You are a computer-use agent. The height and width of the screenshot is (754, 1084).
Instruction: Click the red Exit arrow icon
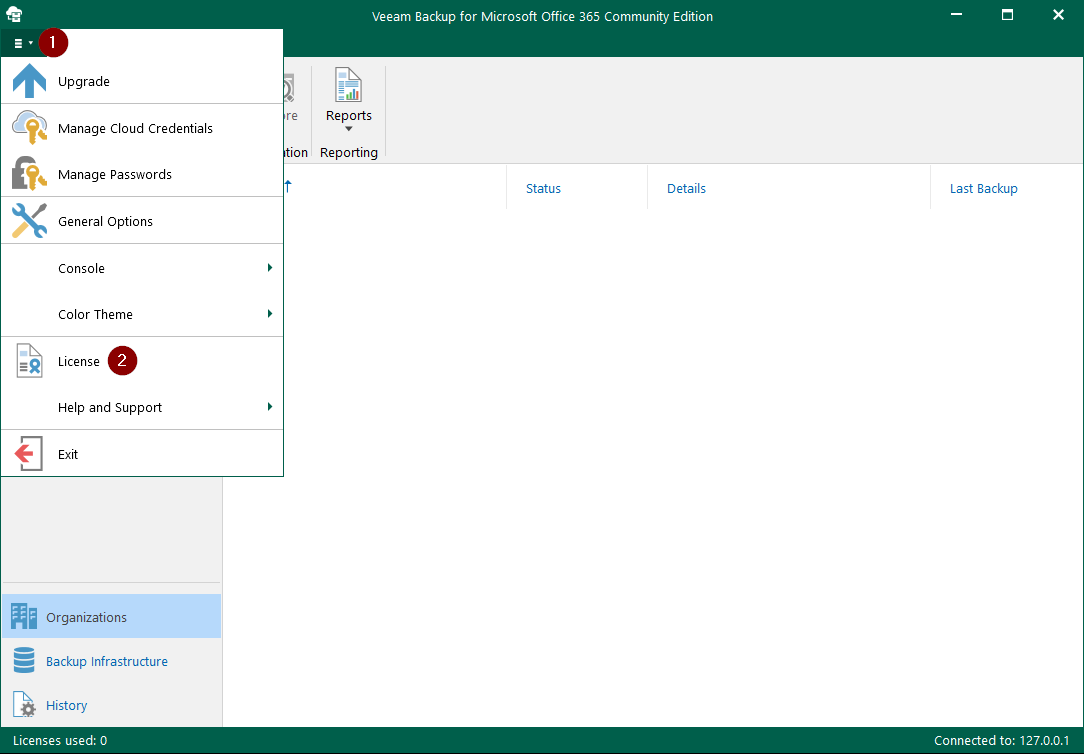[x=29, y=453]
